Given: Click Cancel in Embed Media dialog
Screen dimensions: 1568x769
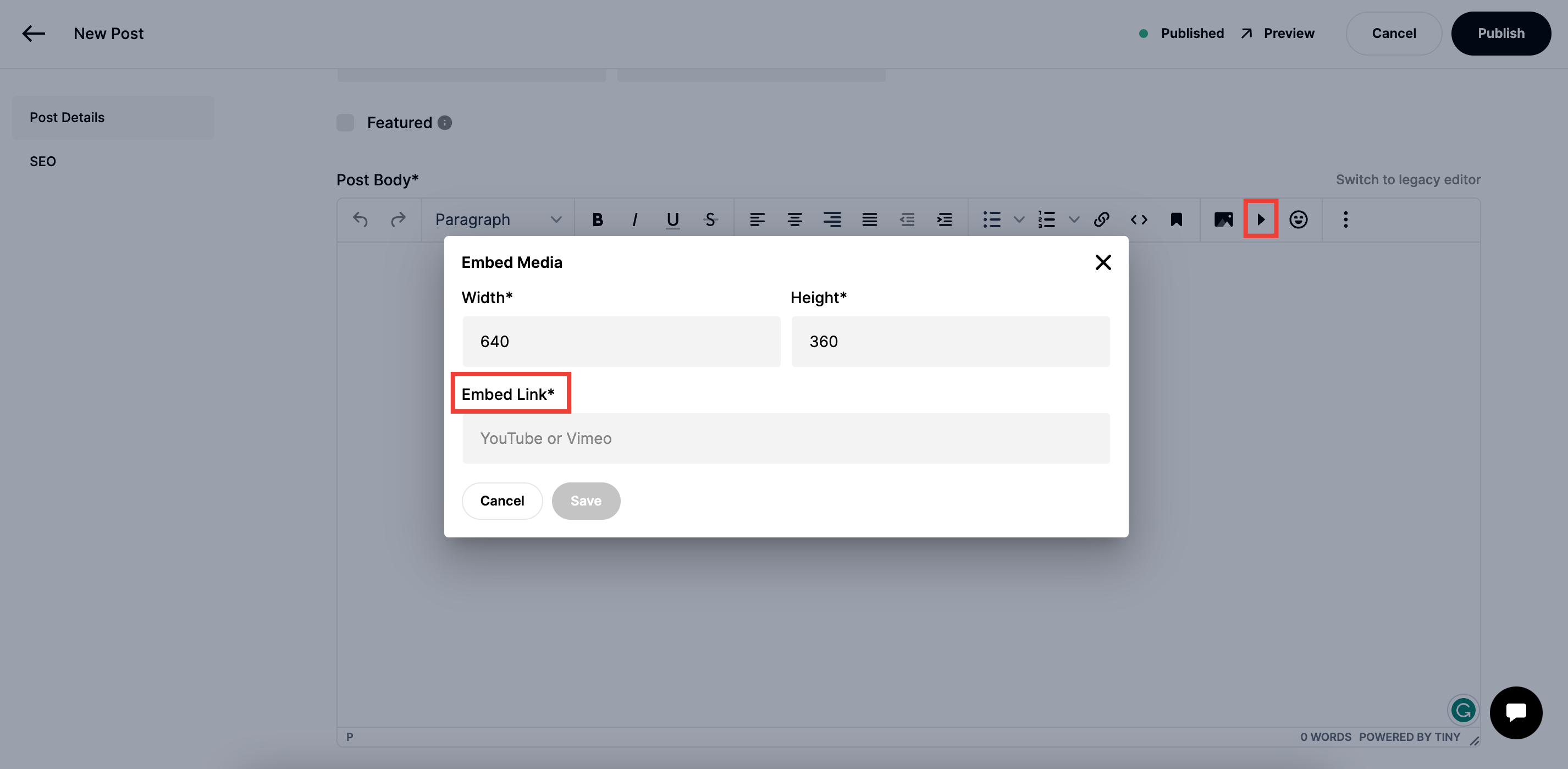Looking at the screenshot, I should click(x=501, y=501).
